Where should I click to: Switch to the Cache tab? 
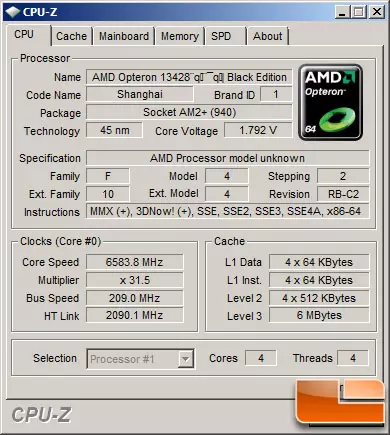click(x=71, y=36)
